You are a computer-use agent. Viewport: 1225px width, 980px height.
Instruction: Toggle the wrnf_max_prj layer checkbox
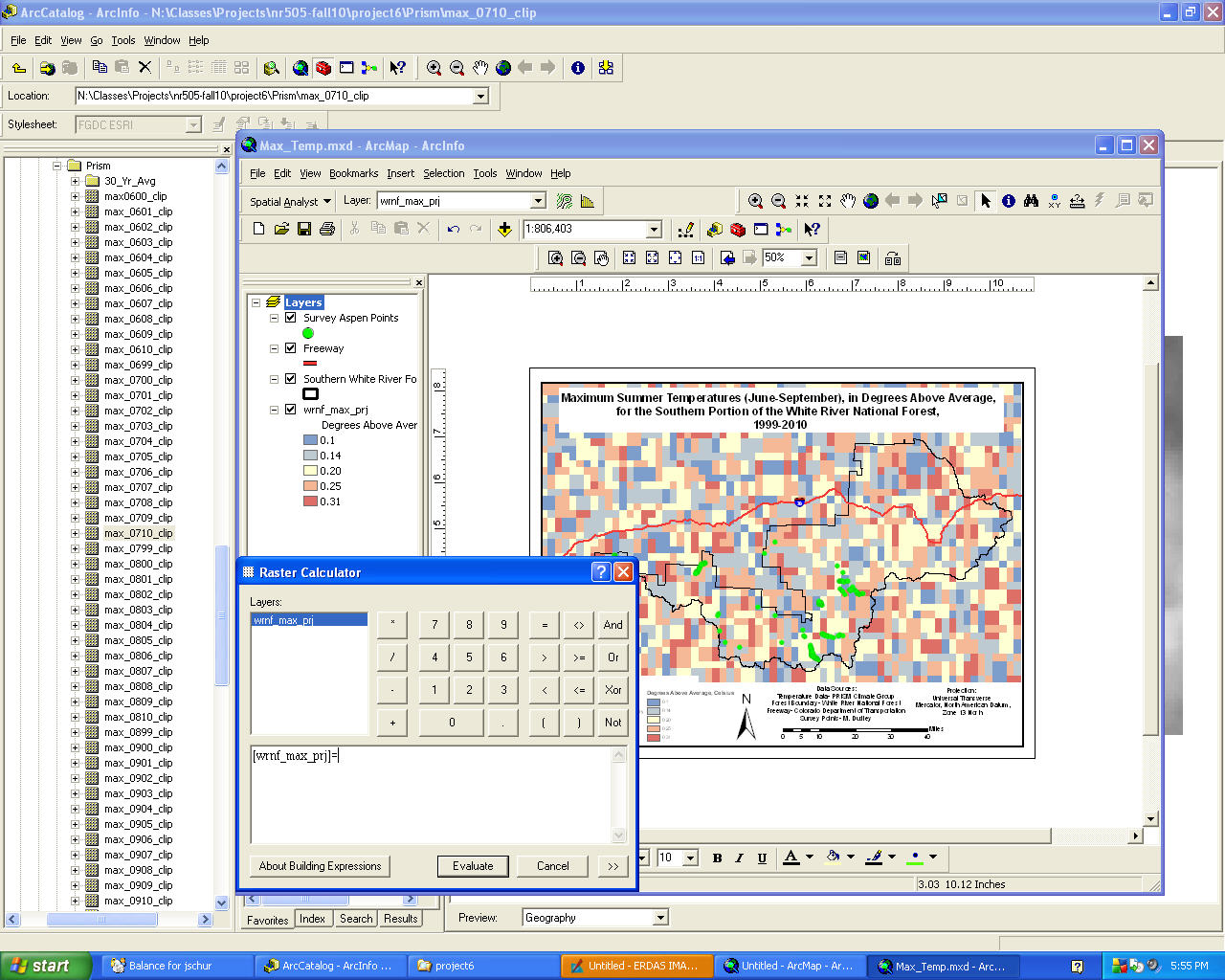pos(290,410)
